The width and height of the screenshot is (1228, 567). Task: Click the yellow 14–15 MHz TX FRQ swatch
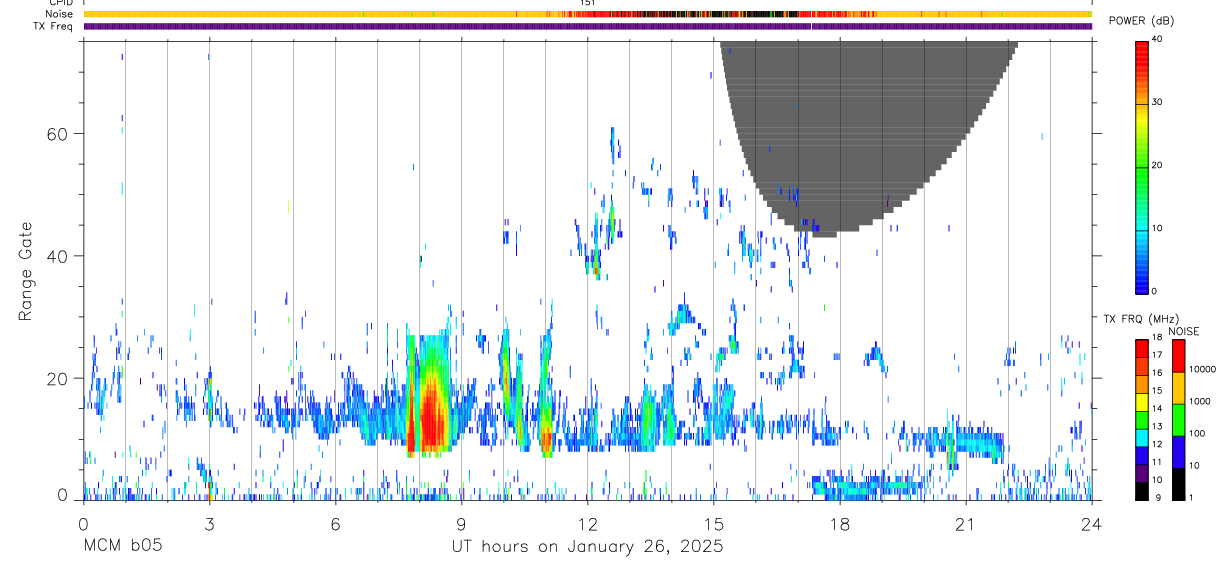pyautogui.click(x=1142, y=401)
